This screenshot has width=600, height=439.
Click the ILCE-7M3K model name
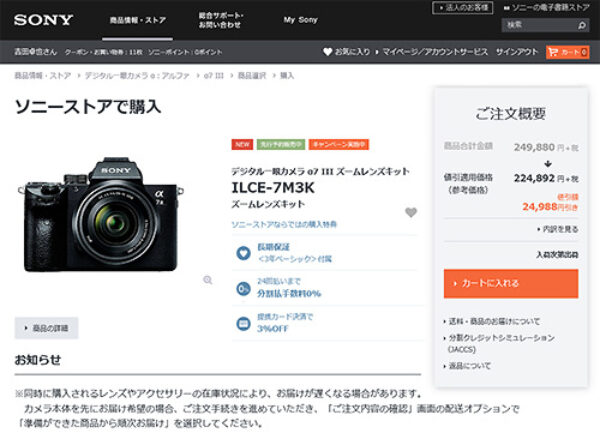coord(273,188)
